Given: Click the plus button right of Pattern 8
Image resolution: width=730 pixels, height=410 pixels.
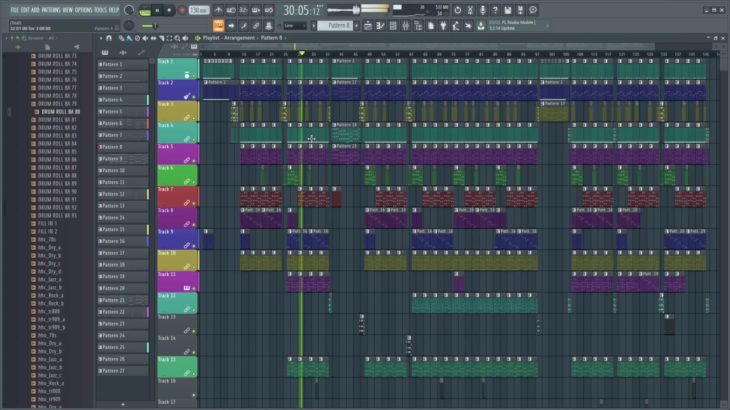Looking at the screenshot, I should click(357, 26).
